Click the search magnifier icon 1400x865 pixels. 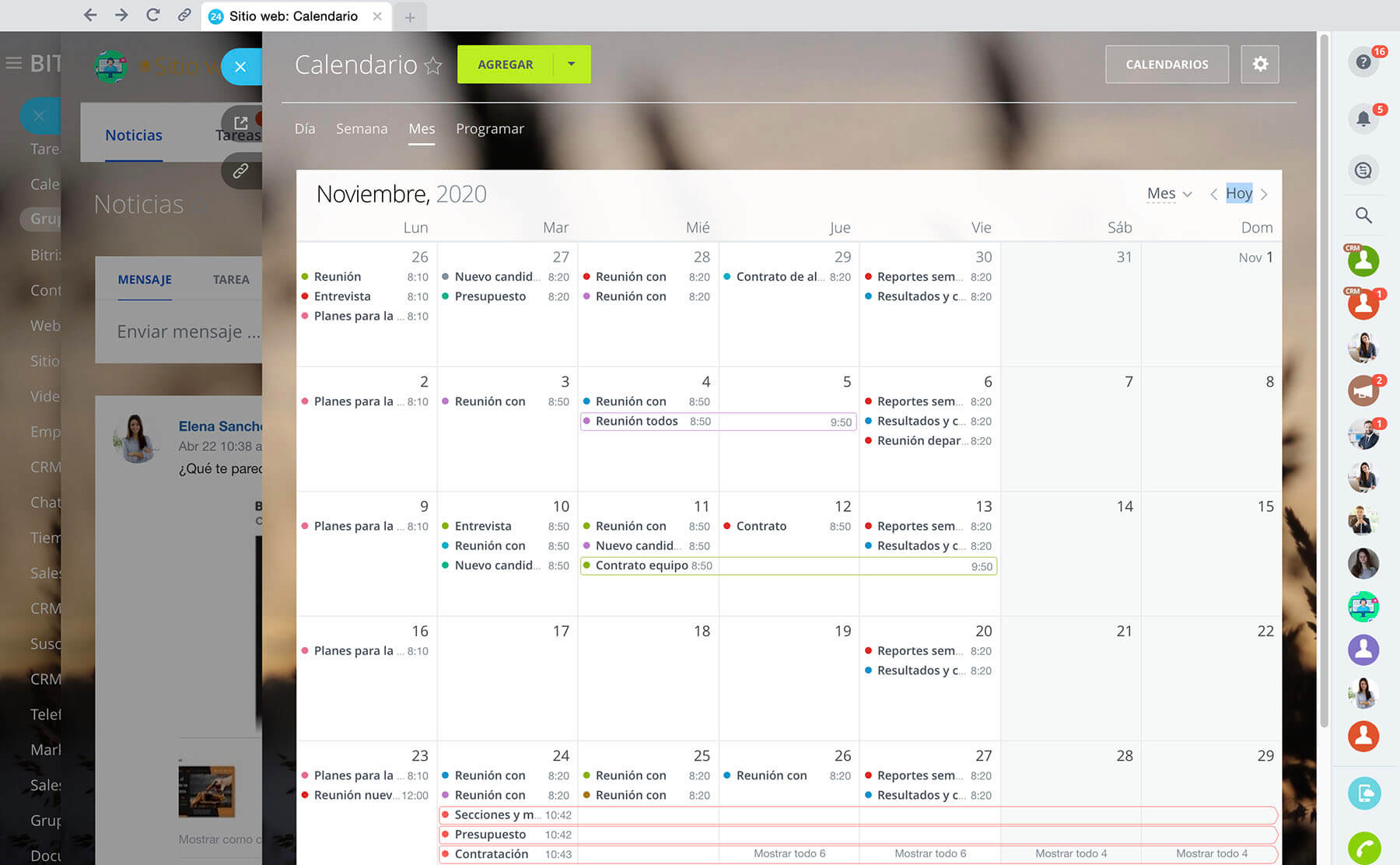pyautogui.click(x=1363, y=215)
